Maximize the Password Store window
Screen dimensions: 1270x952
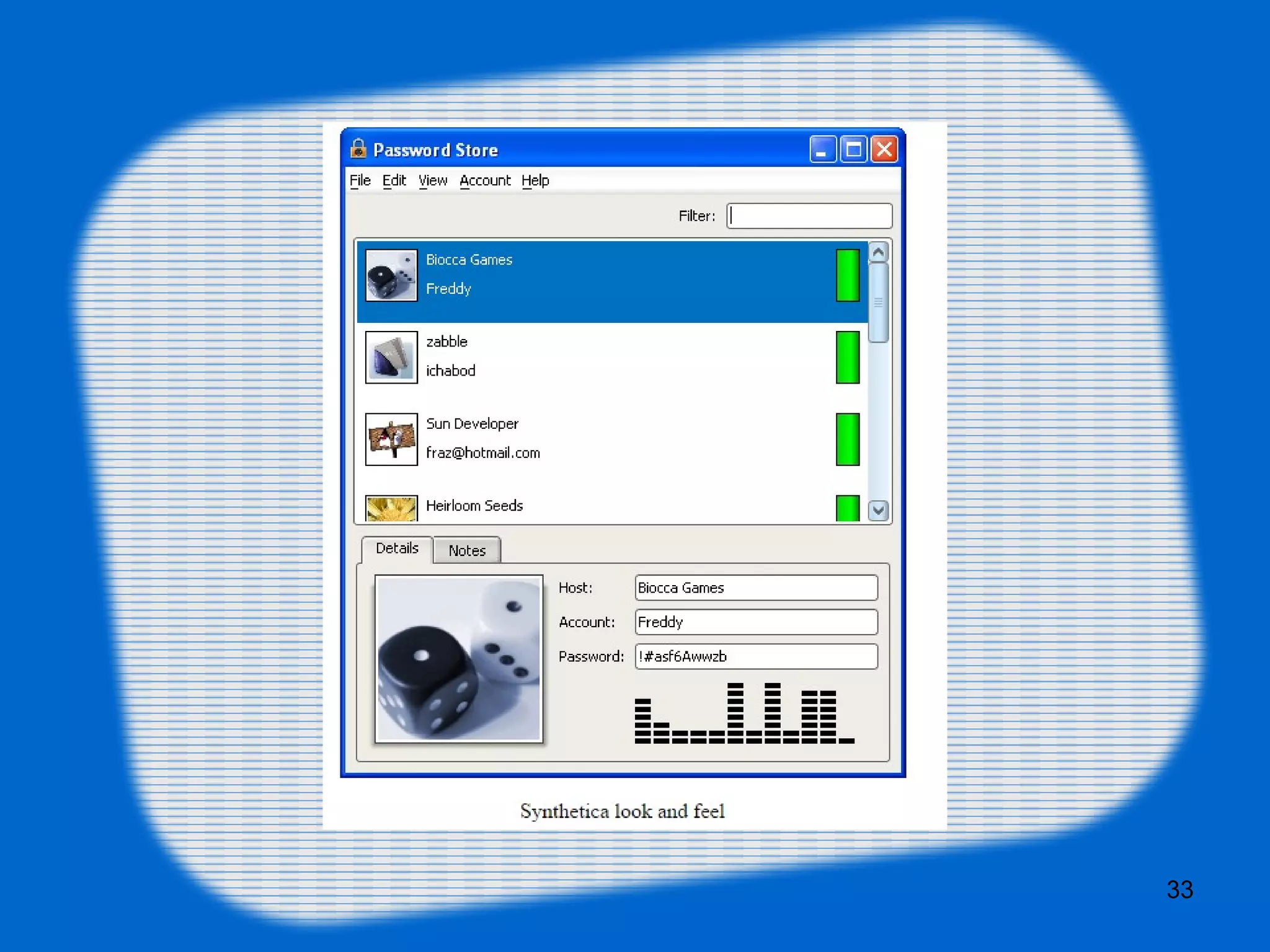click(x=853, y=149)
